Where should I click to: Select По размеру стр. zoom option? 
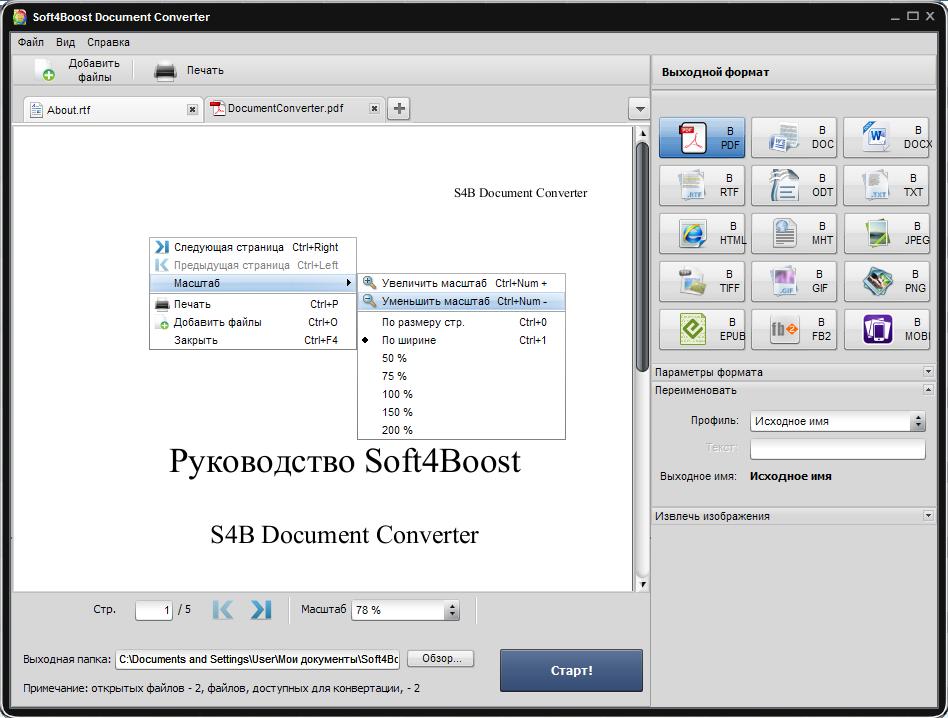[461, 322]
